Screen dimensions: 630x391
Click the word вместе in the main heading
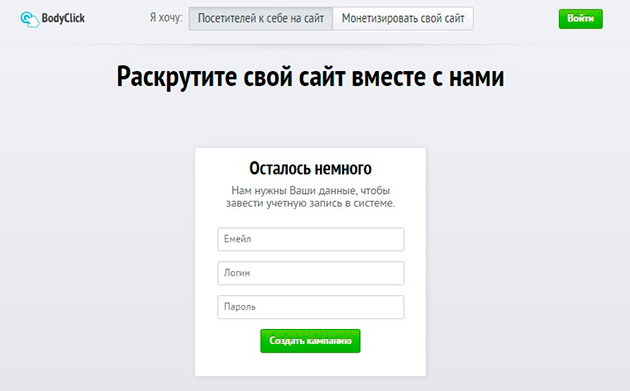point(389,77)
